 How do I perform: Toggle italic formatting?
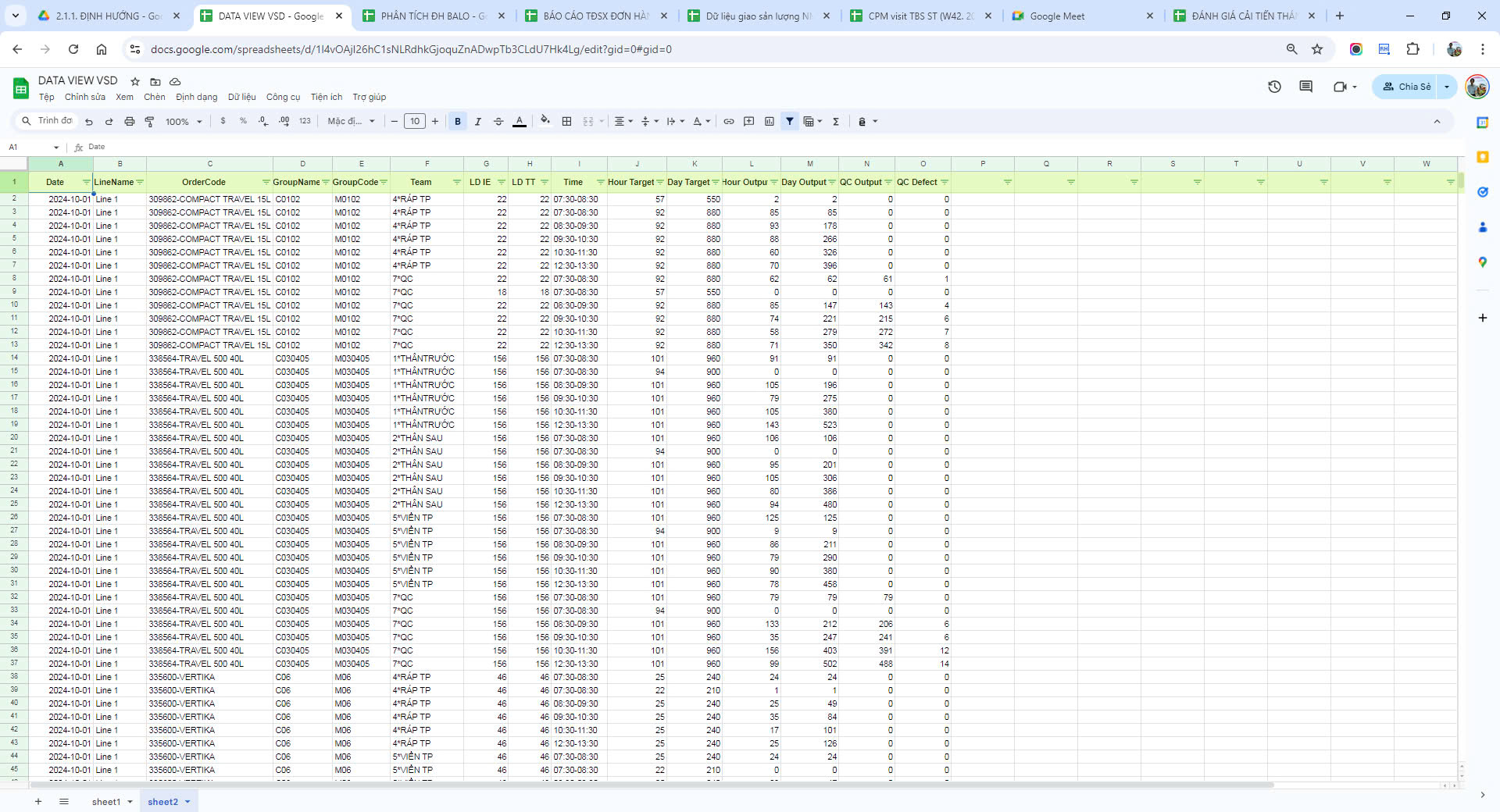pyautogui.click(x=478, y=122)
